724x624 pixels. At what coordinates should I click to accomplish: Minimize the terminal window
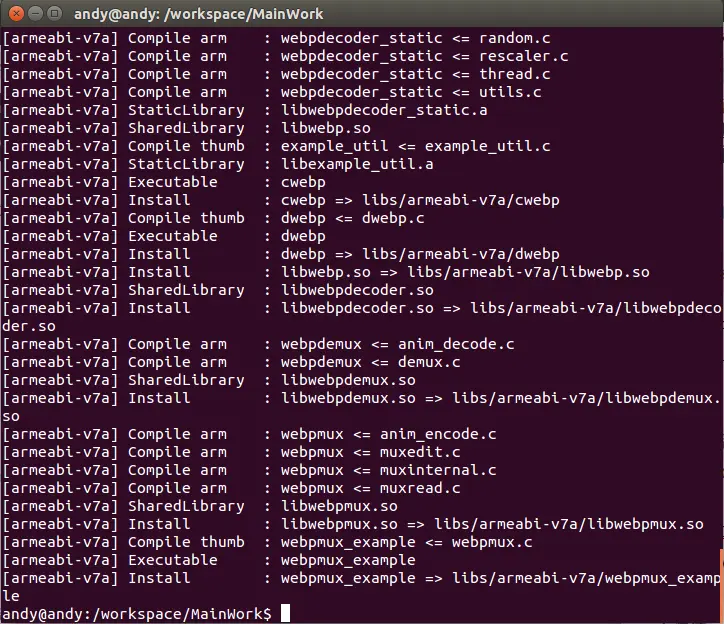coord(36,13)
